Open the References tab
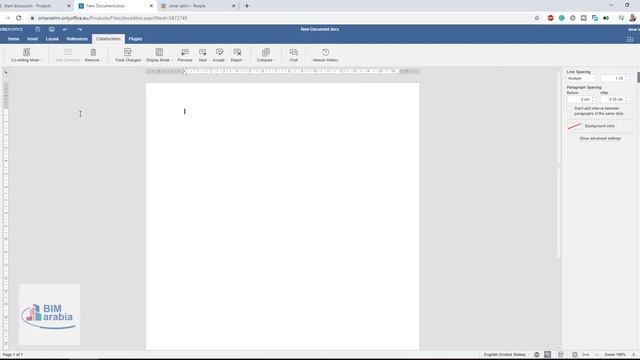Viewport: 640px width, 360px height. click(x=77, y=39)
